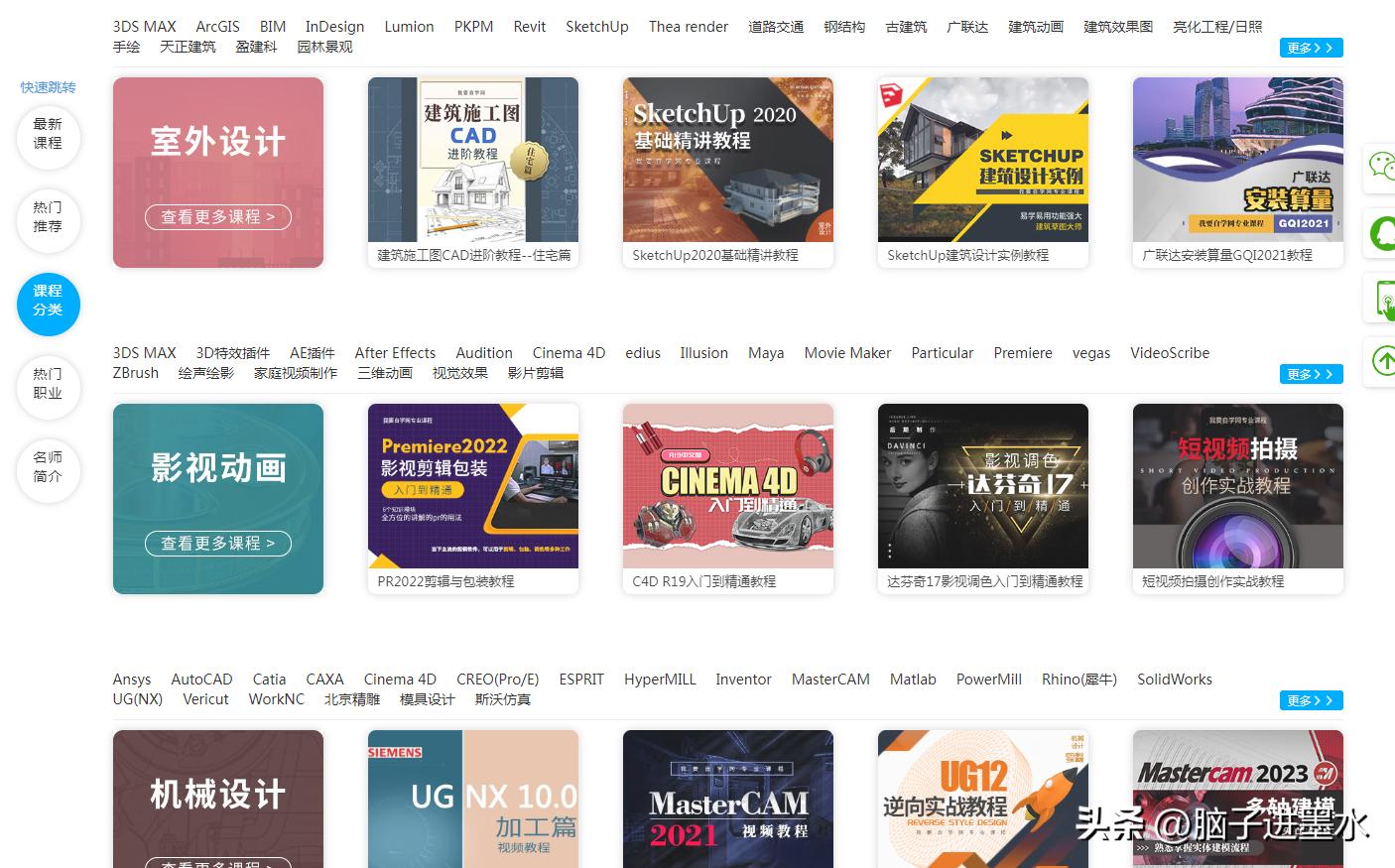The image size is (1395, 868).
Task: Open the SketchUp2020基础精讲教程 course title link
Action: tap(715, 255)
